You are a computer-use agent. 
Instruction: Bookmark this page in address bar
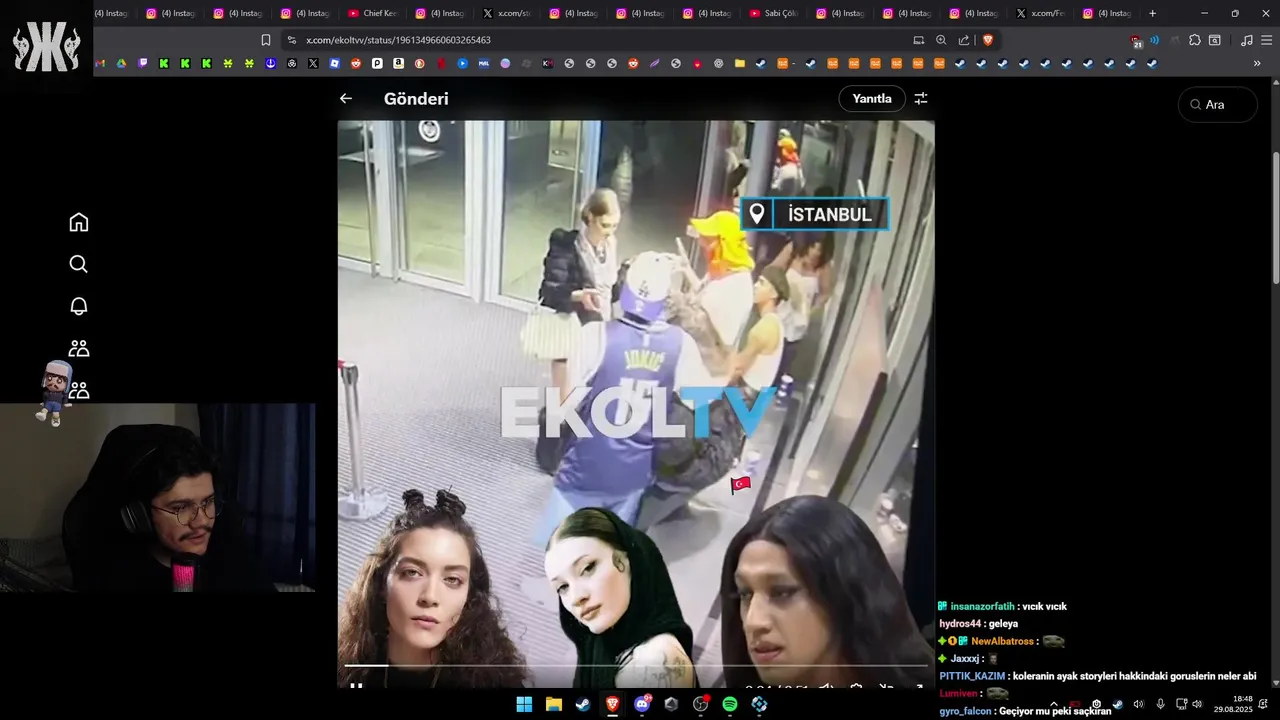266,40
